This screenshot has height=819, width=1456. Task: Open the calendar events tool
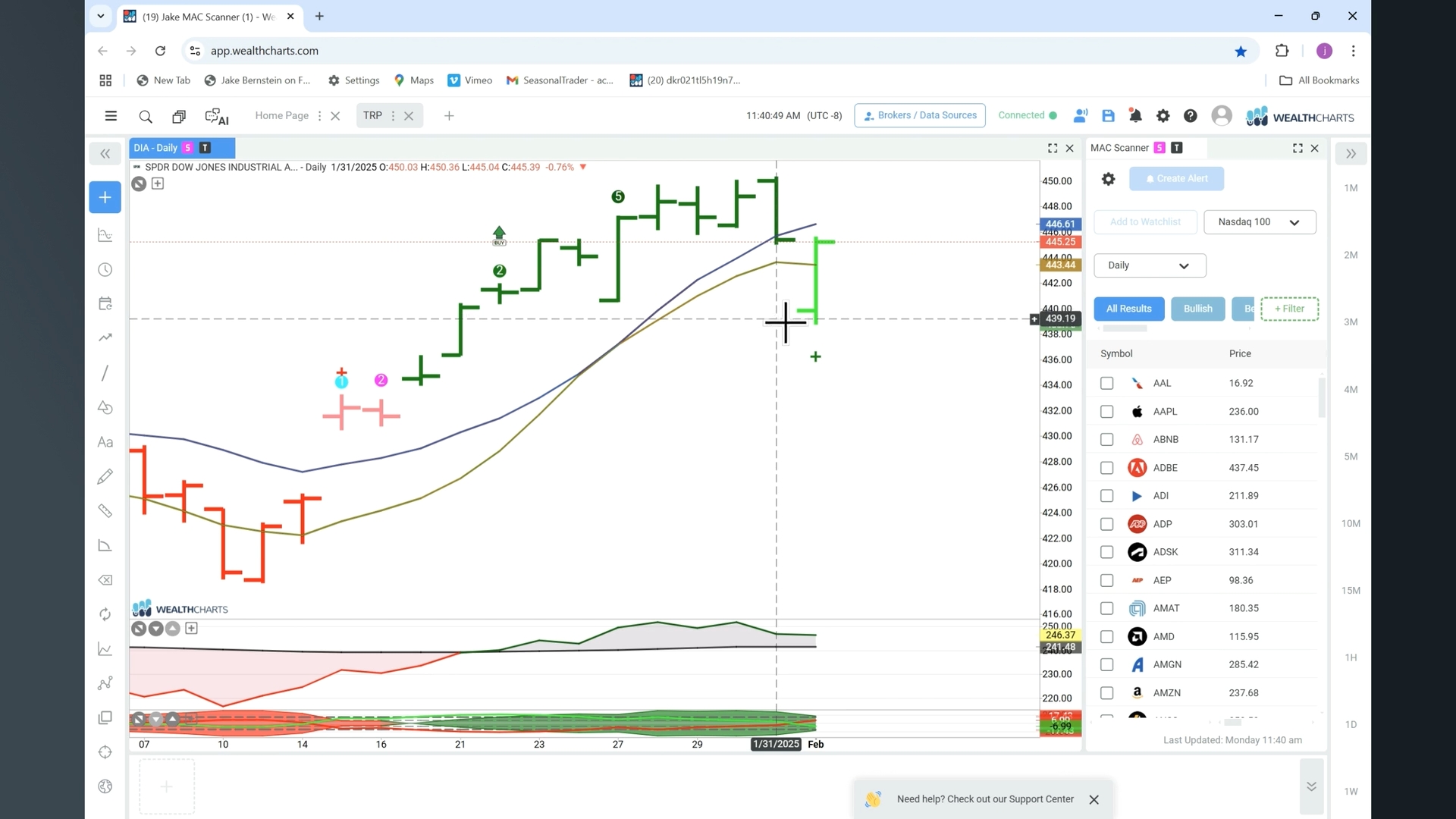tap(105, 303)
